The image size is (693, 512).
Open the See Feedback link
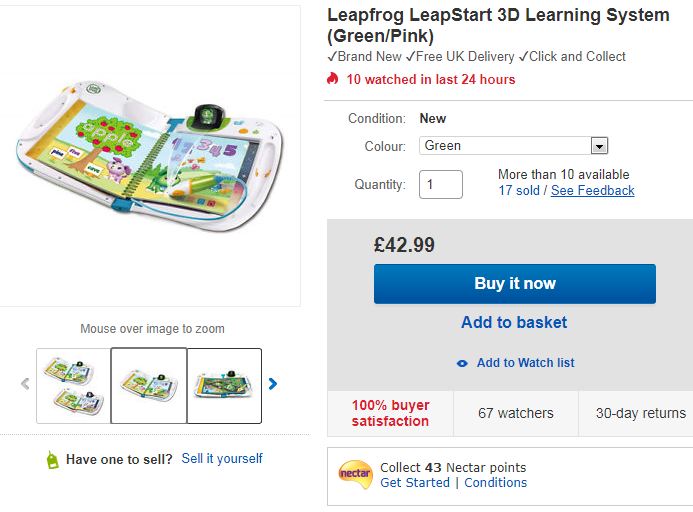pos(592,190)
